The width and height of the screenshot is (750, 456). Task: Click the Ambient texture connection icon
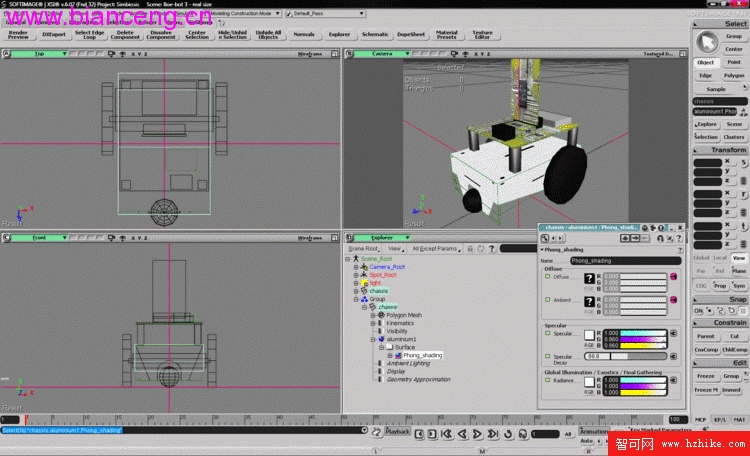(x=673, y=300)
